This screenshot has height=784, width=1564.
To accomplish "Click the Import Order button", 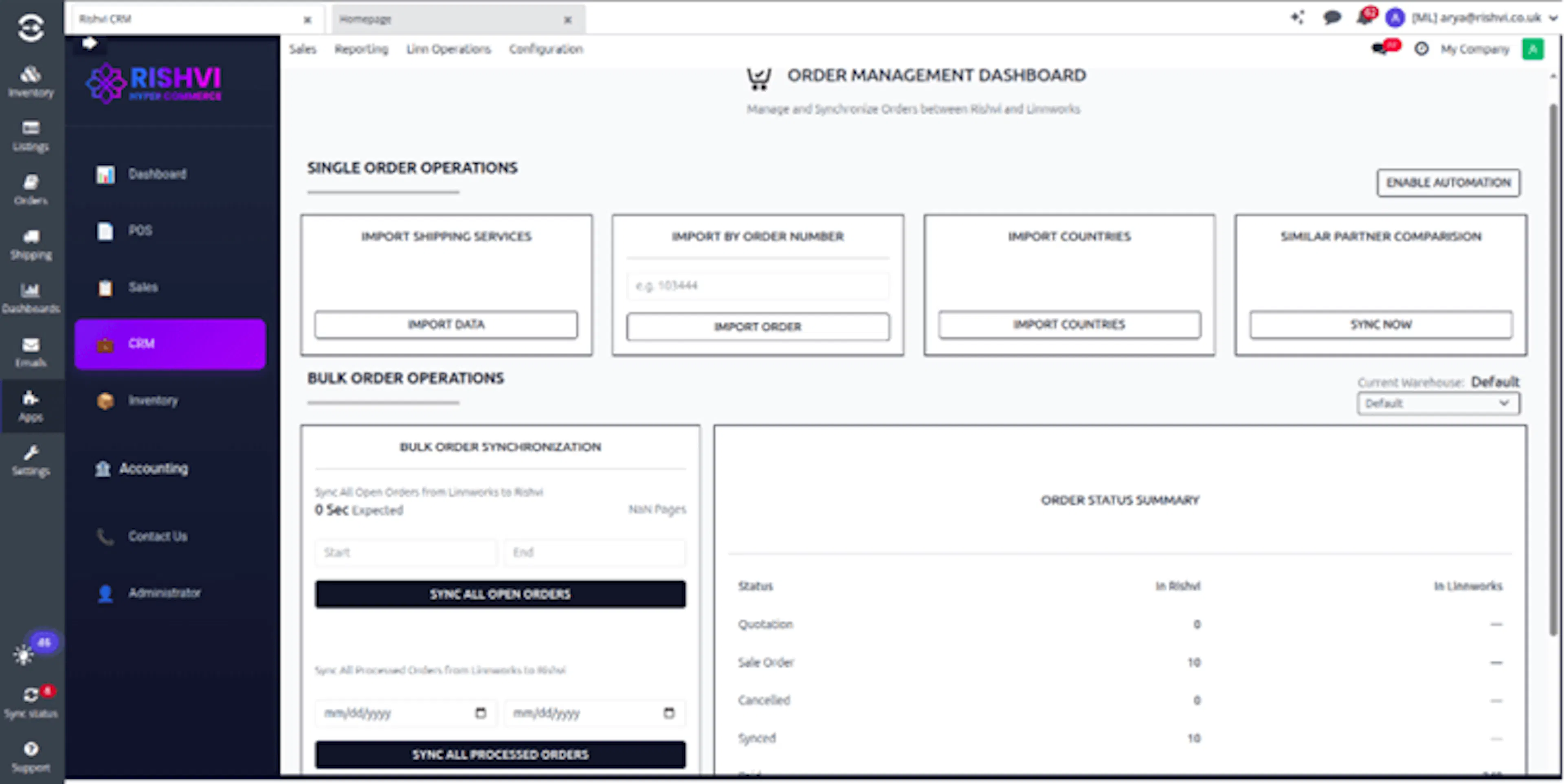I will click(x=758, y=327).
